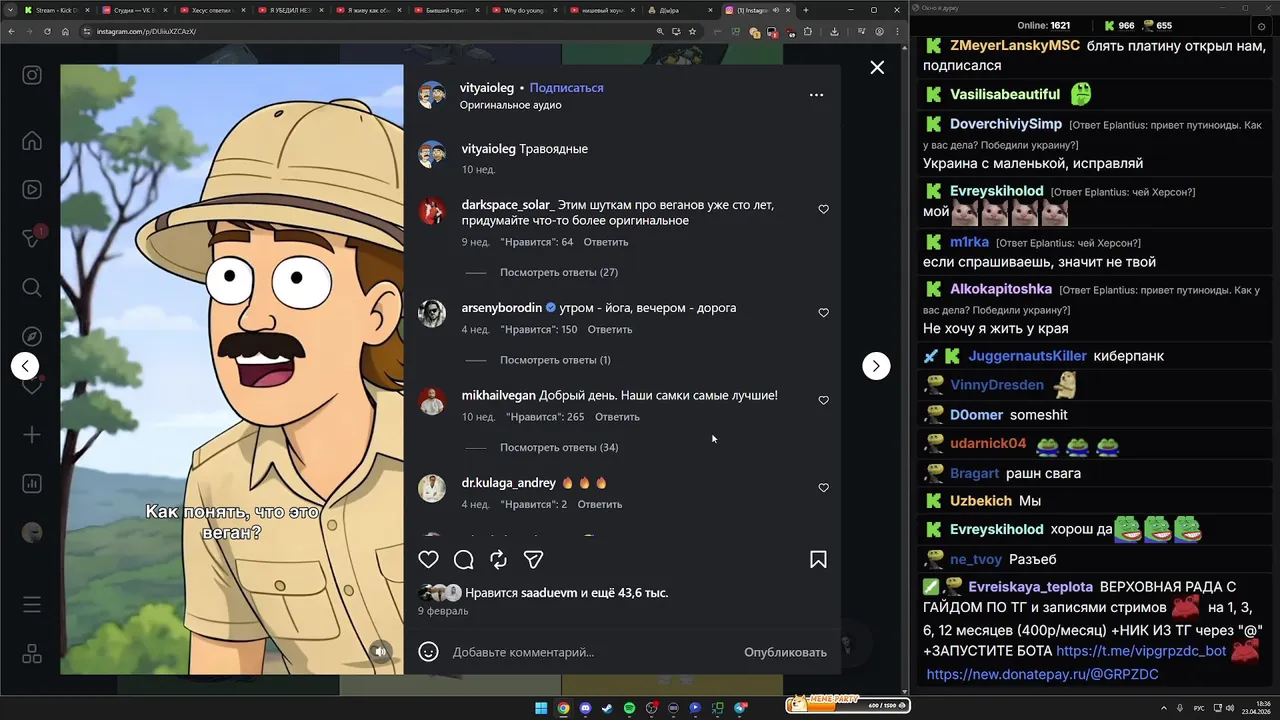Open Instagram home from sidebar

[32, 140]
